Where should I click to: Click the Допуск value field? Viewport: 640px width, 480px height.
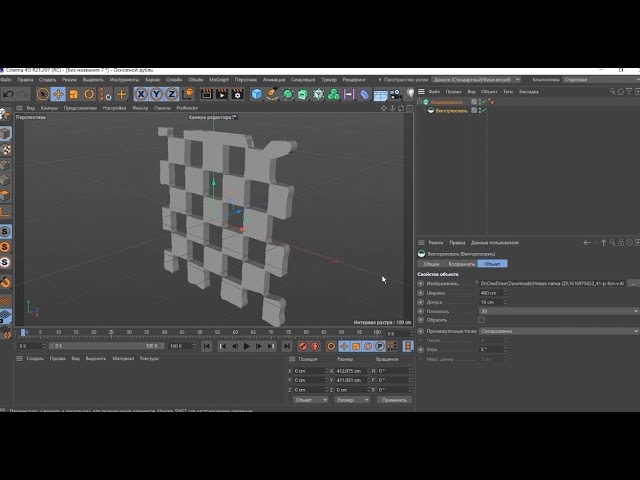pyautogui.click(x=491, y=302)
